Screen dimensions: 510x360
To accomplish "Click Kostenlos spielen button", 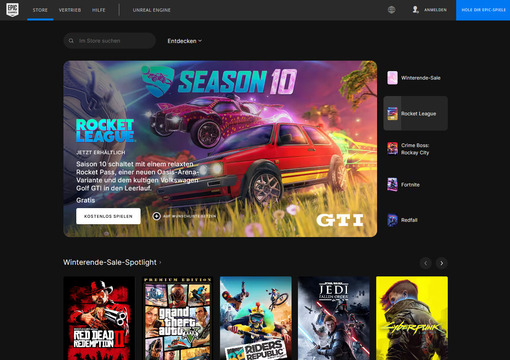I will [108, 216].
